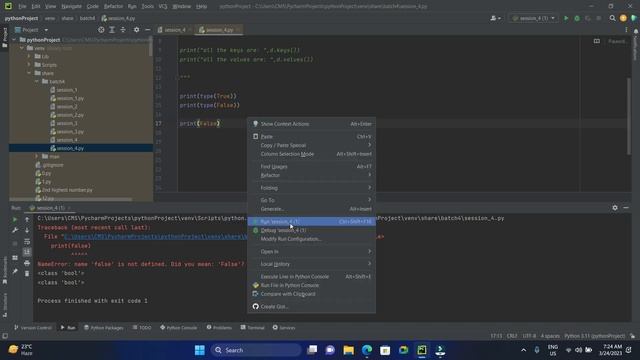This screenshot has width=640, height=360.
Task: Open Search Everywhere via the magnifier icon
Action: click(x=612, y=18)
